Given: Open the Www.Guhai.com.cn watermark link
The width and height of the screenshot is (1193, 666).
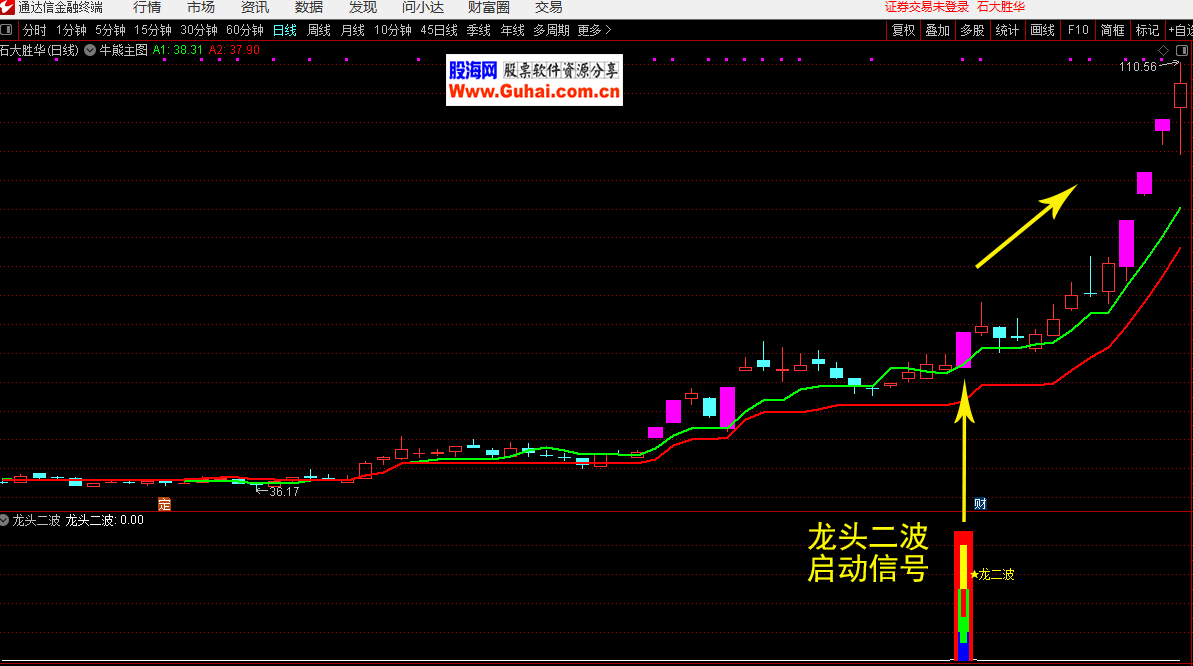Looking at the screenshot, I should tap(534, 92).
